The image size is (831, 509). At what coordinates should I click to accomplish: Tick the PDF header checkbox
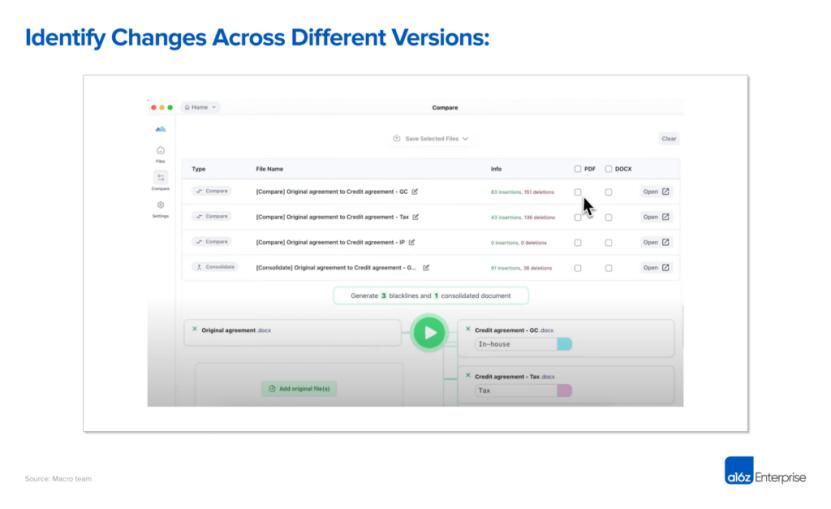(x=578, y=169)
